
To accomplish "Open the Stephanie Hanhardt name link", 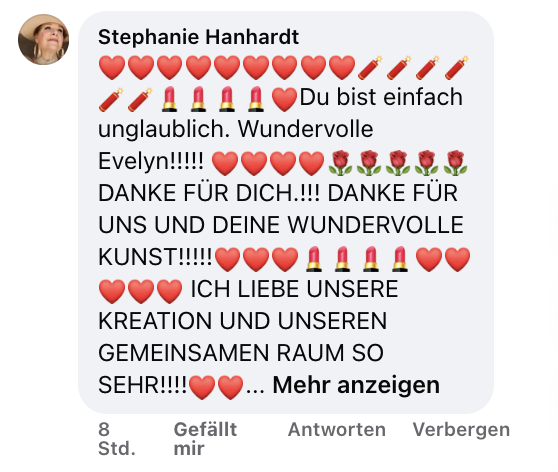I will pos(198,37).
